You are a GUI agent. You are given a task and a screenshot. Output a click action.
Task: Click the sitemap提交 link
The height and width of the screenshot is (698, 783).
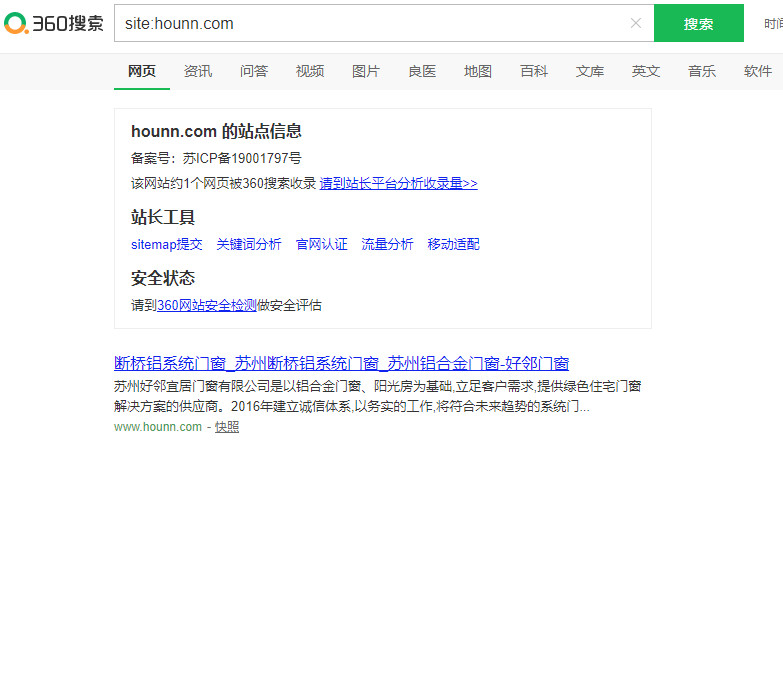[167, 244]
